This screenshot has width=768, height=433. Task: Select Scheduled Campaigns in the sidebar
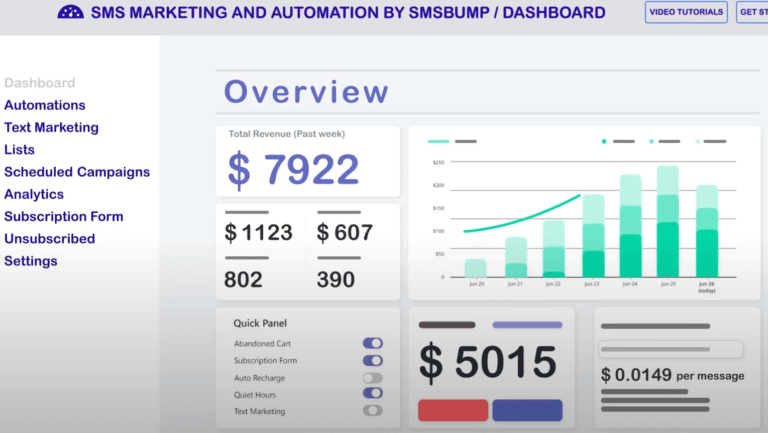click(77, 172)
